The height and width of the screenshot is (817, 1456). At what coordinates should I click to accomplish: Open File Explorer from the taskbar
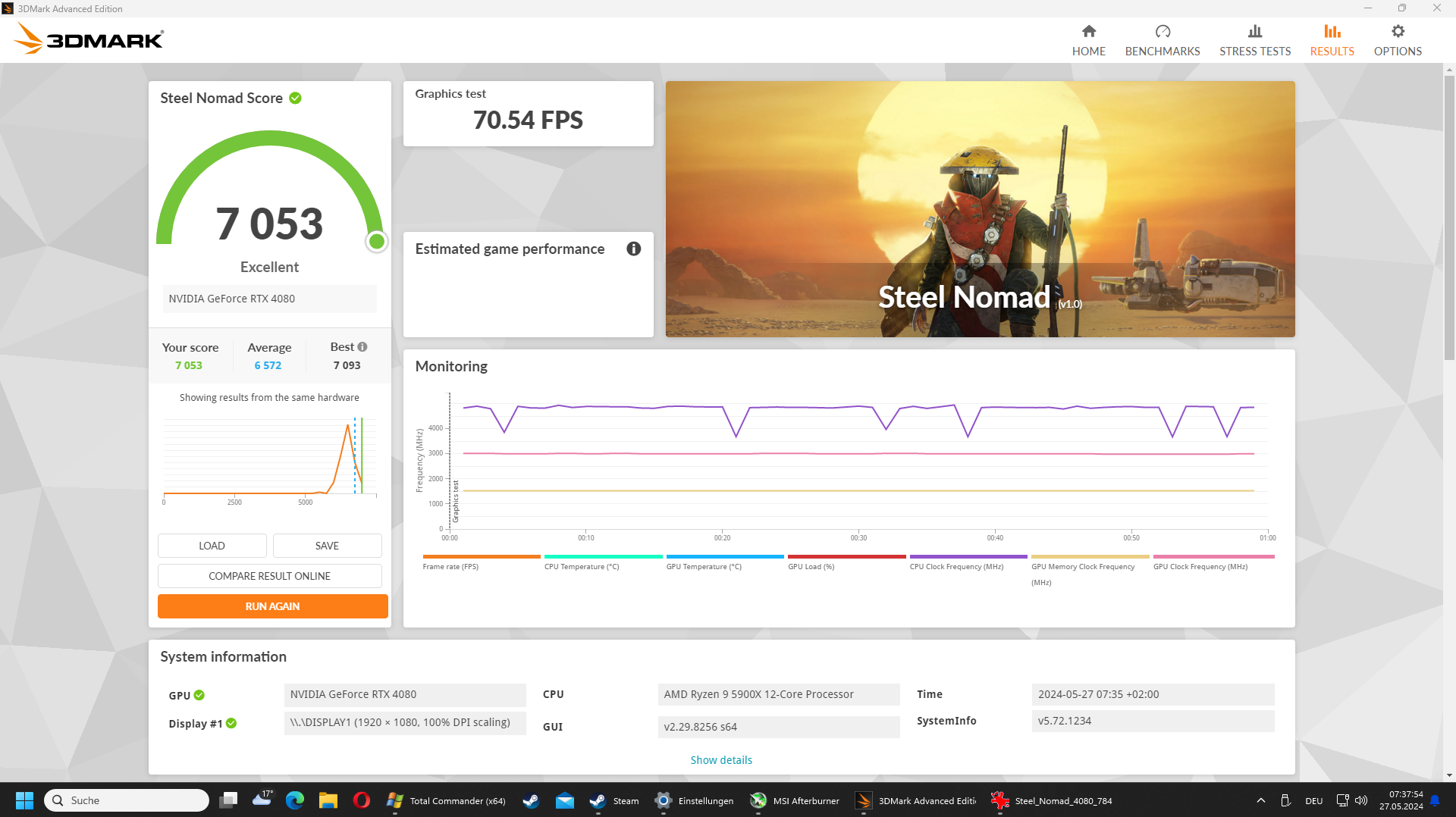click(328, 800)
